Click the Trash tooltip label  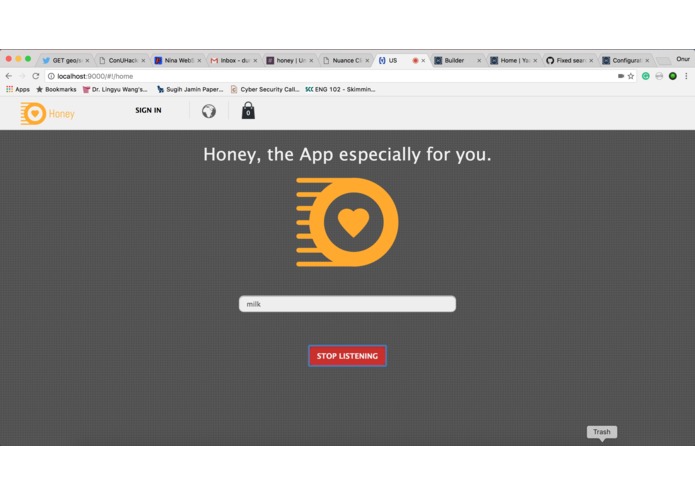coord(602,432)
